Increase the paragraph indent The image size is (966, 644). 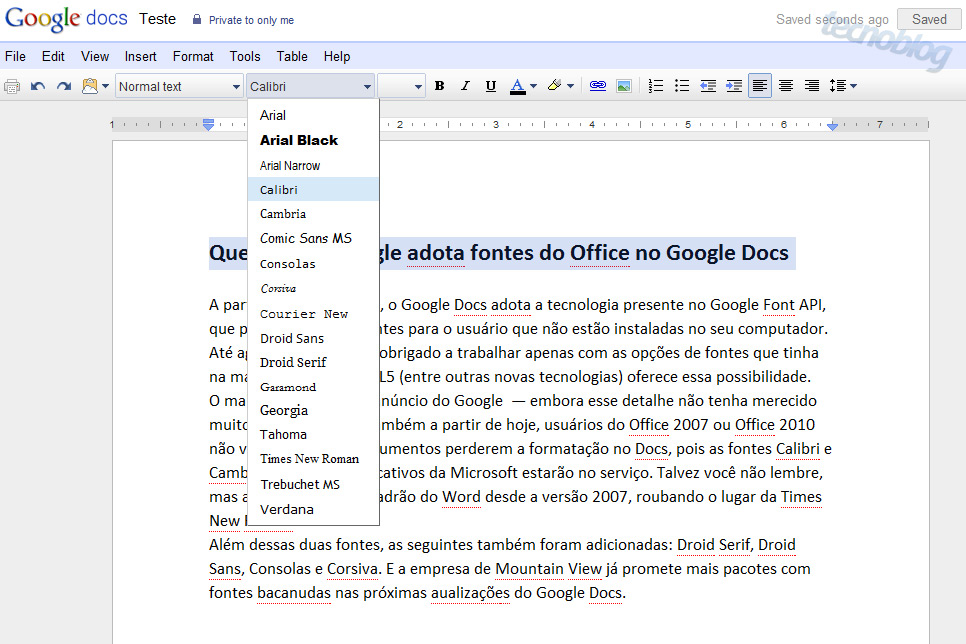(734, 86)
